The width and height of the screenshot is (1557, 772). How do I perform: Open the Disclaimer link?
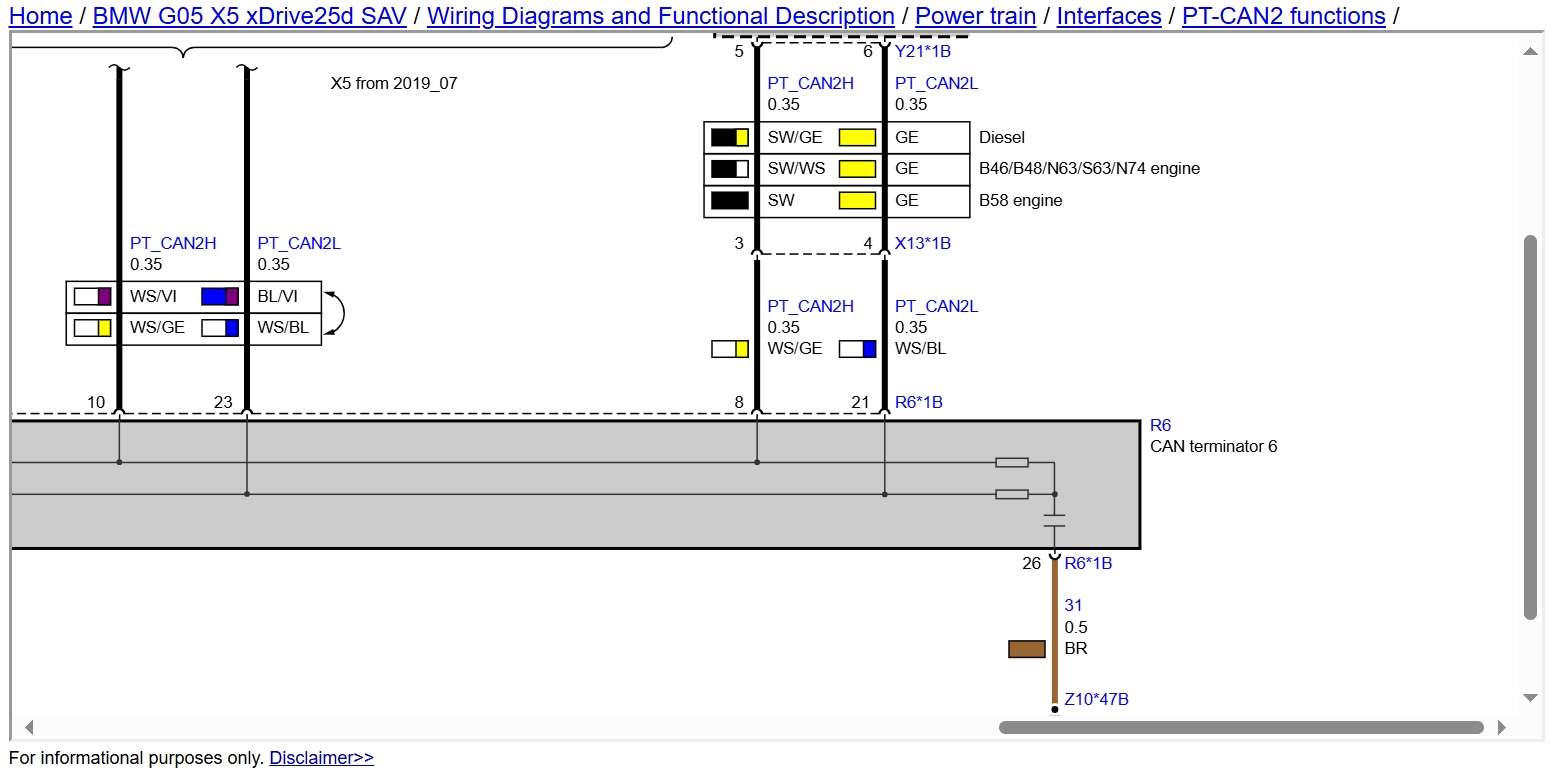[322, 758]
